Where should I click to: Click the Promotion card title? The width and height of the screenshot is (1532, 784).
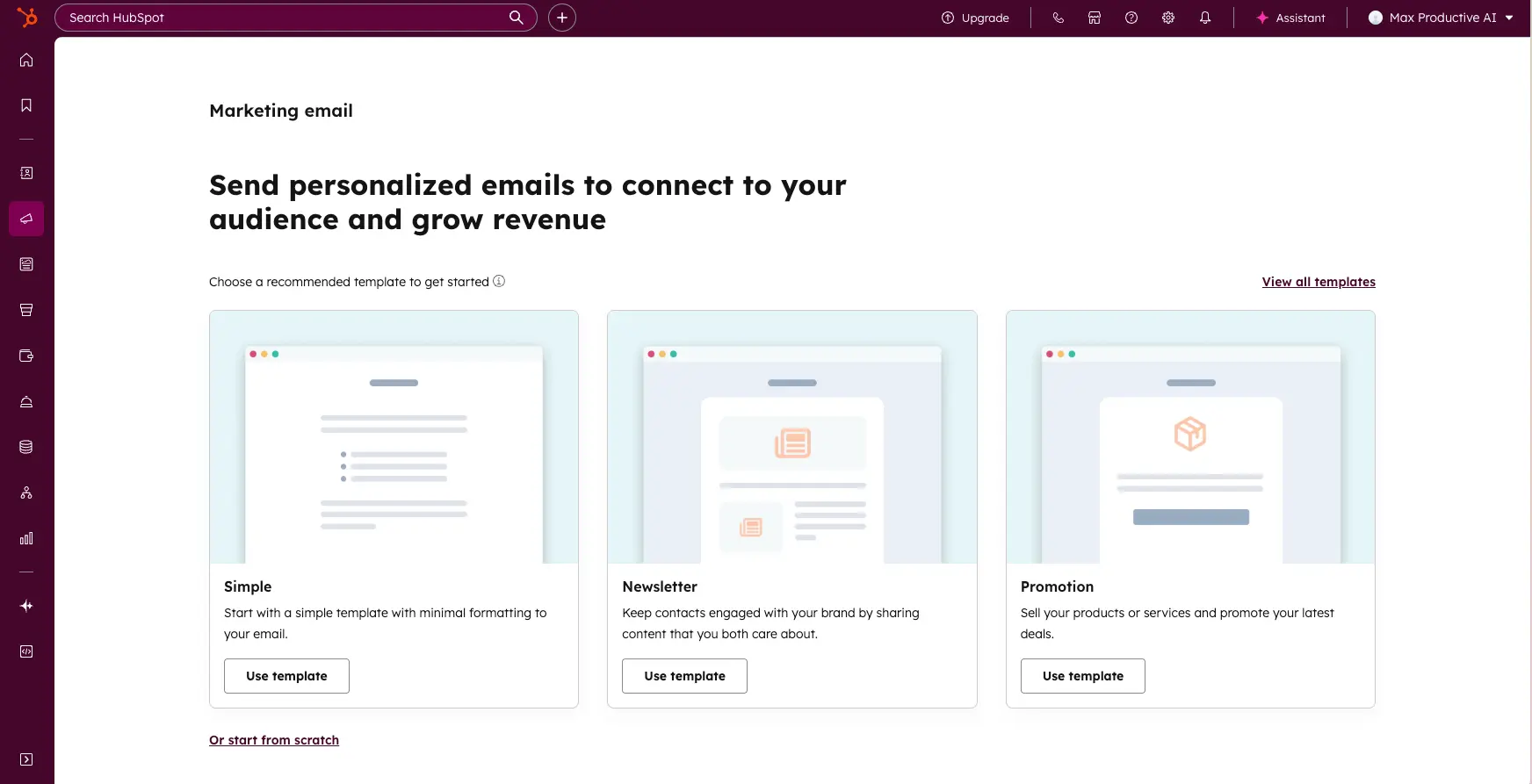[x=1057, y=586]
